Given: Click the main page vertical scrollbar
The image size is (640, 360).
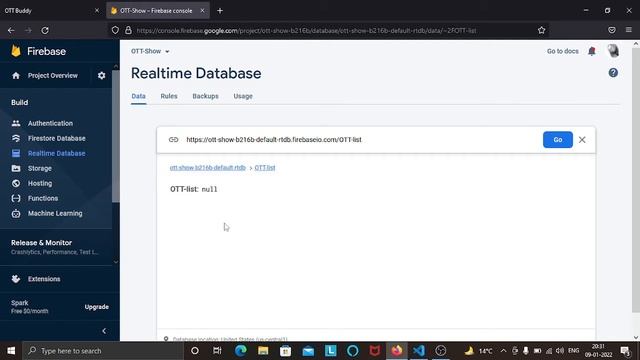Looking at the screenshot, I should coord(636,180).
